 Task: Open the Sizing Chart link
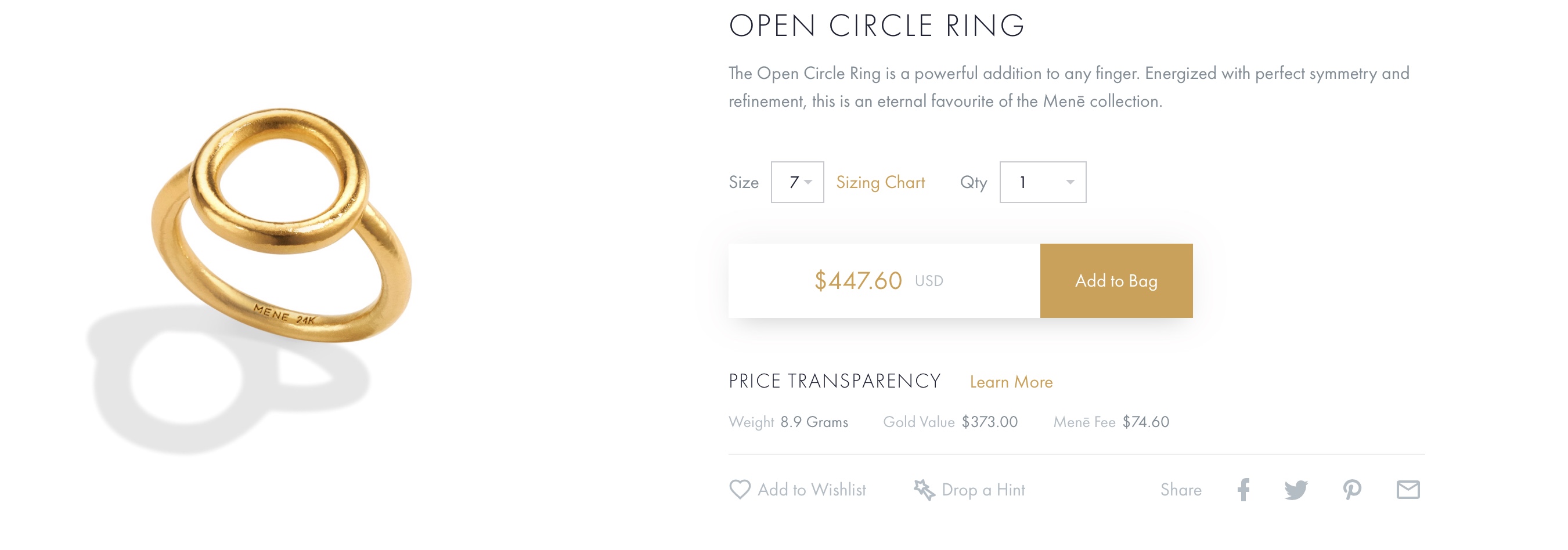click(x=880, y=183)
